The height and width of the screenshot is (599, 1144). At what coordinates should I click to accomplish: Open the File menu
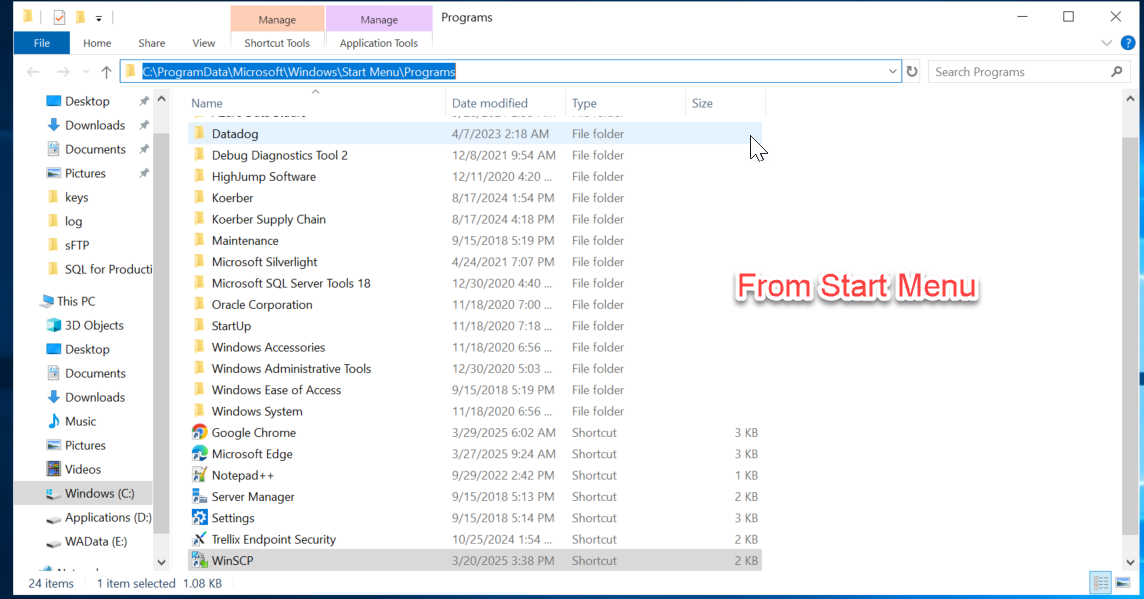[x=42, y=43]
